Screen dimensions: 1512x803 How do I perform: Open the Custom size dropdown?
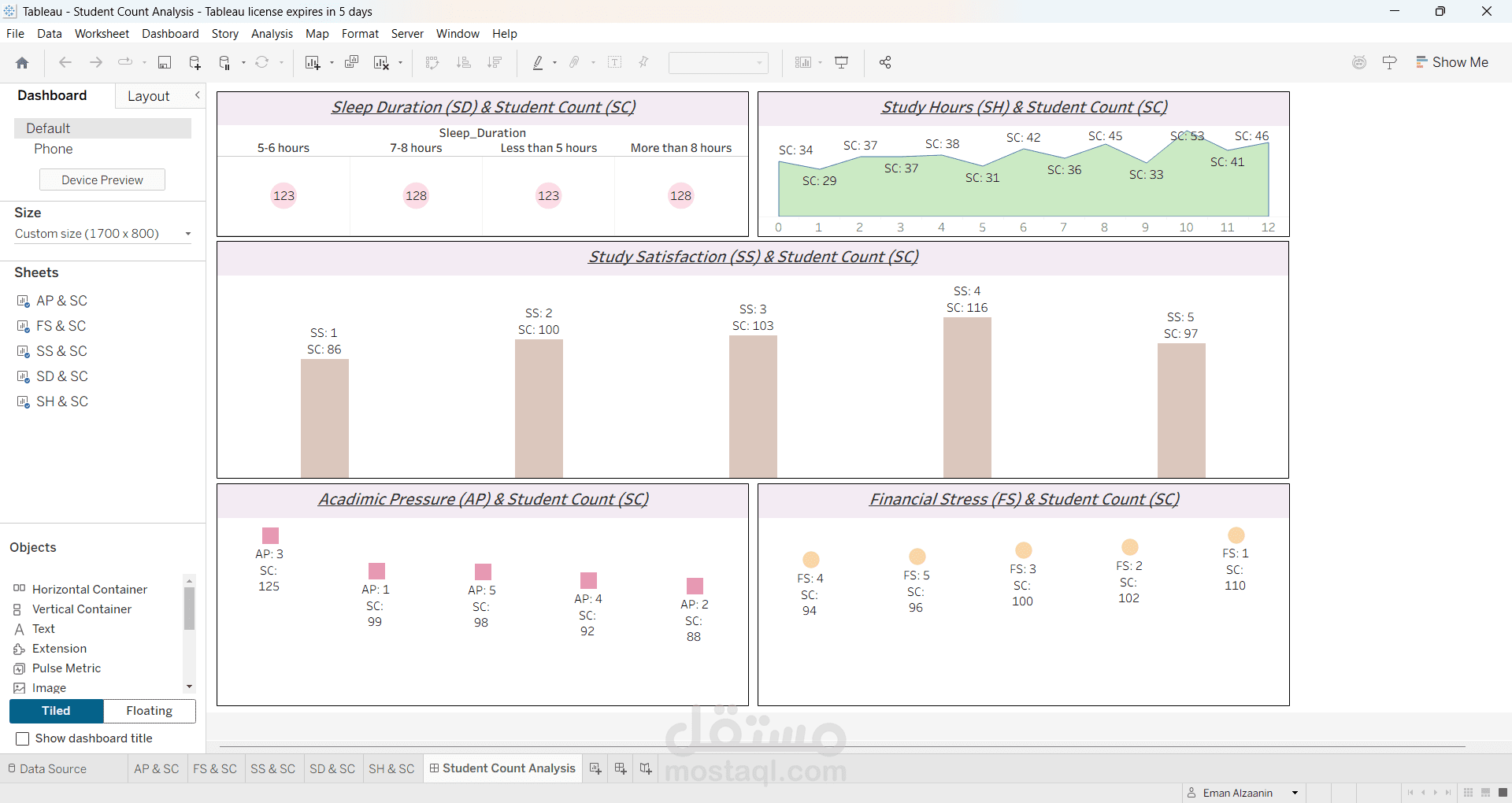pyautogui.click(x=102, y=234)
